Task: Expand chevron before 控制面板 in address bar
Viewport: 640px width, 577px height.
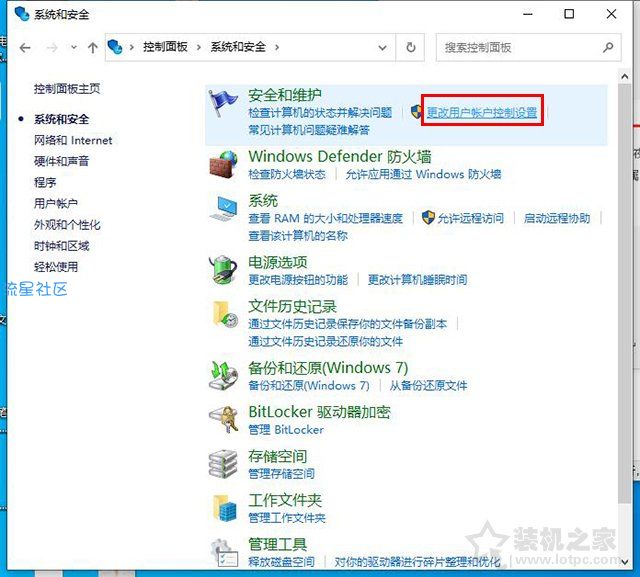Action: pyautogui.click(x=132, y=47)
